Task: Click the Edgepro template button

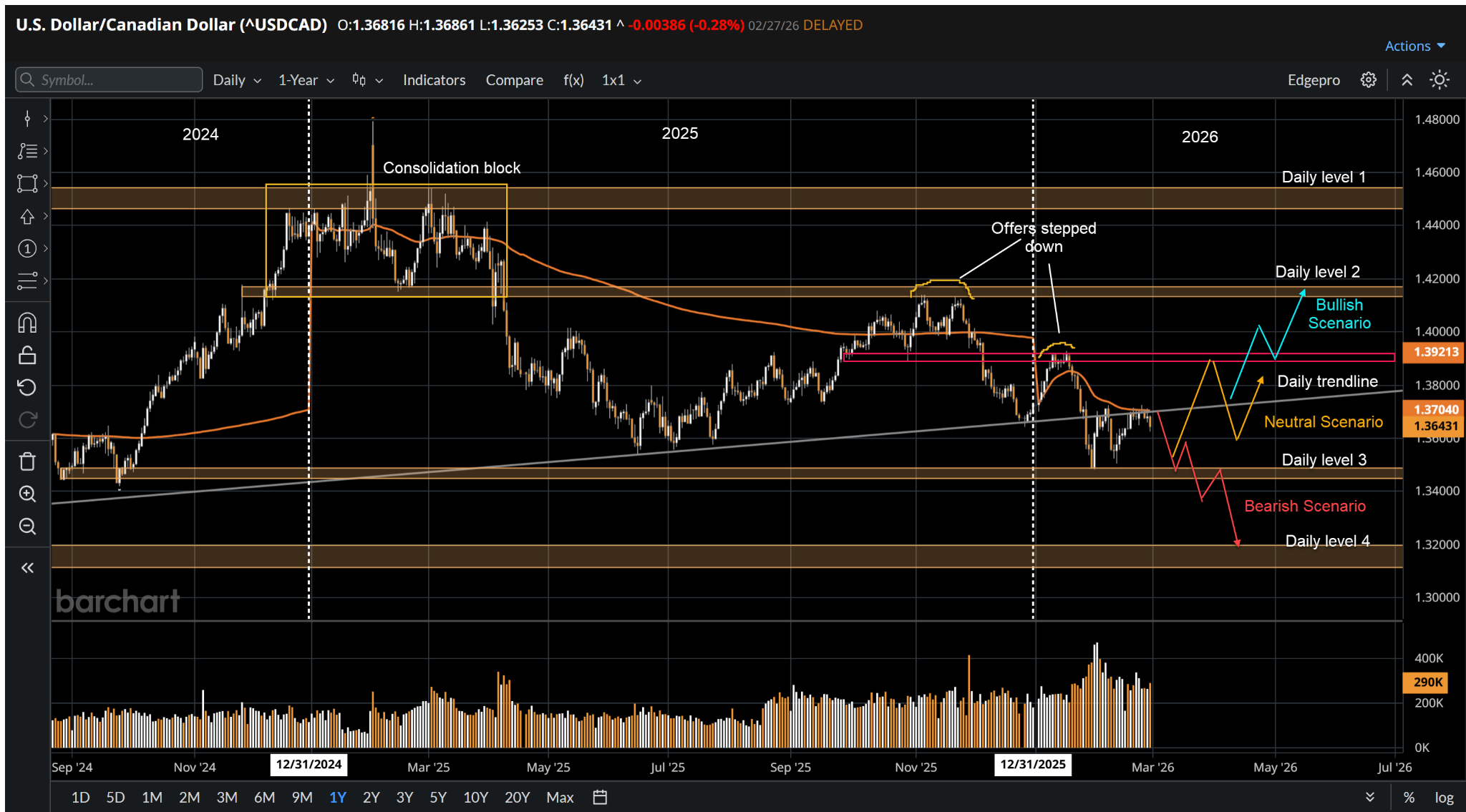Action: (1314, 80)
